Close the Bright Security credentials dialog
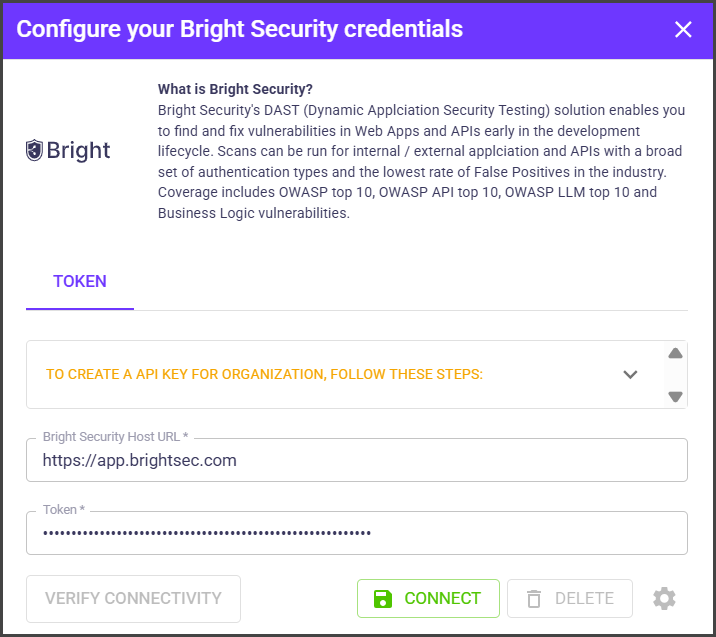The image size is (716, 637). pos(683,29)
